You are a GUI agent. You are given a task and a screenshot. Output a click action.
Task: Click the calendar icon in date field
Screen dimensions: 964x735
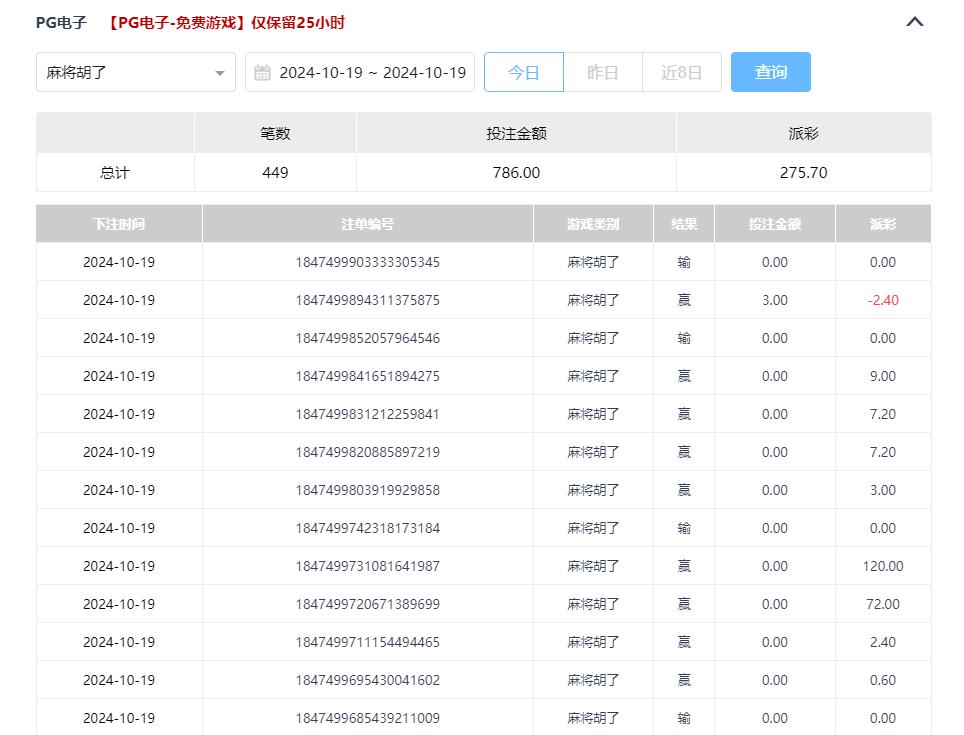click(x=263, y=72)
